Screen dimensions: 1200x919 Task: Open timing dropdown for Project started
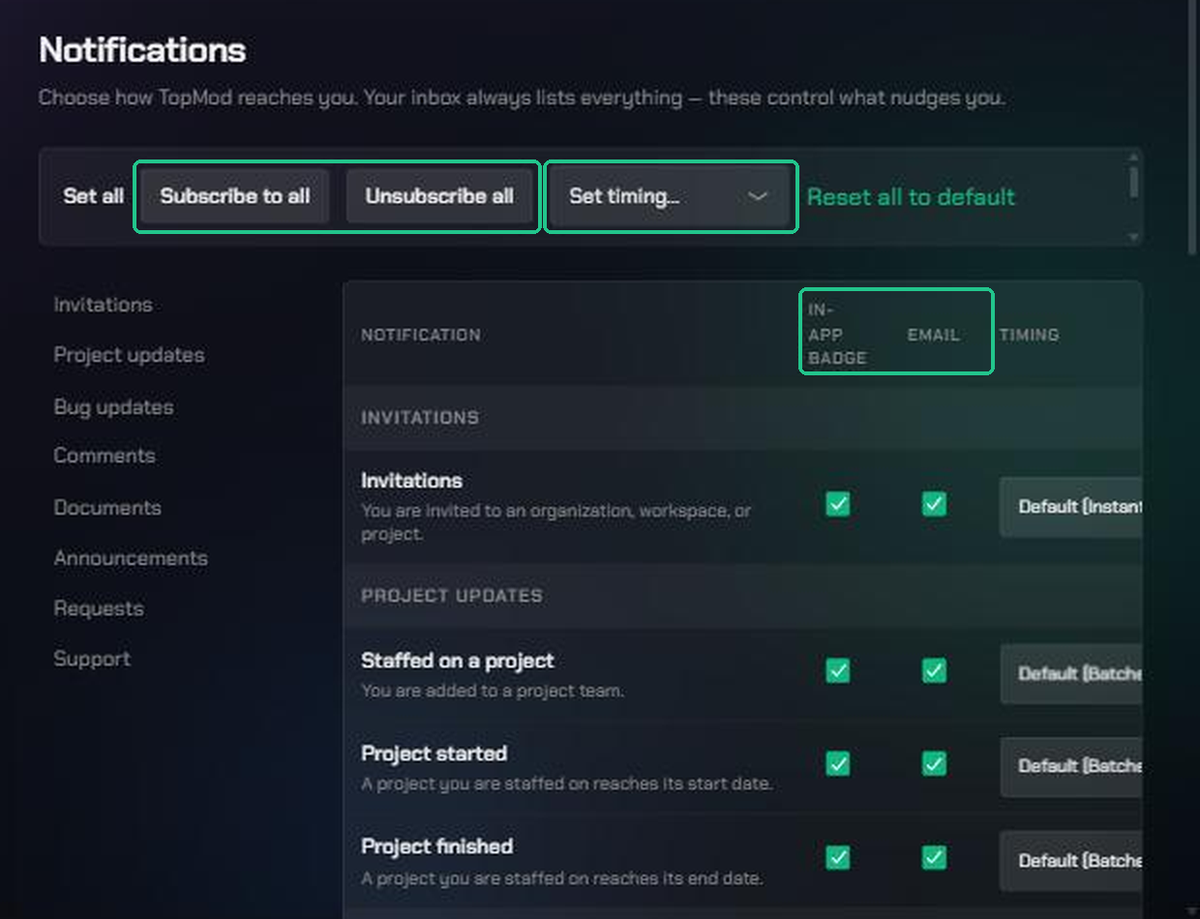[x=1071, y=767]
